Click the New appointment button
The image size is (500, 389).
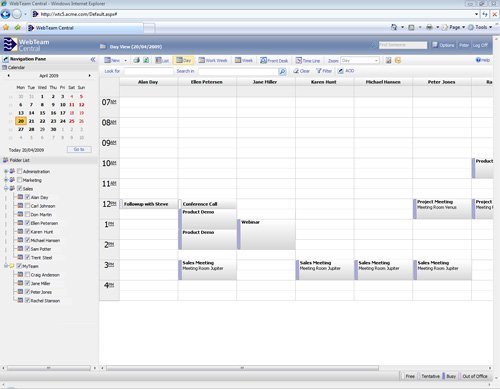[112, 60]
